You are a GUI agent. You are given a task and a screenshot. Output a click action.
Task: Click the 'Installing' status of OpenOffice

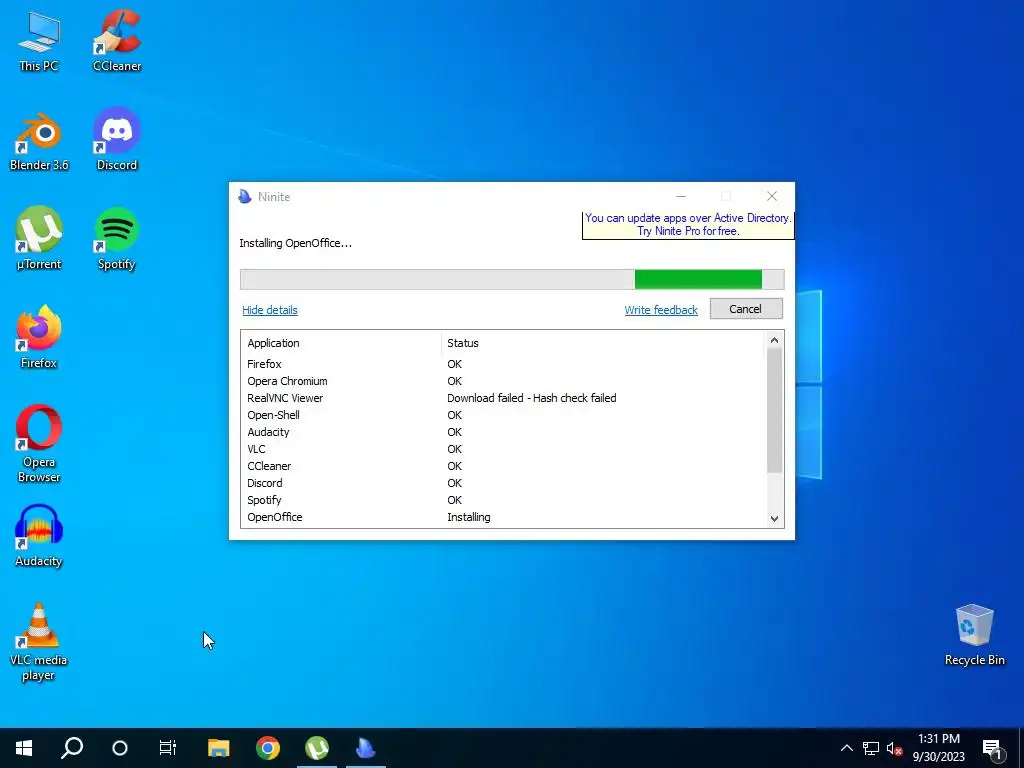469,517
